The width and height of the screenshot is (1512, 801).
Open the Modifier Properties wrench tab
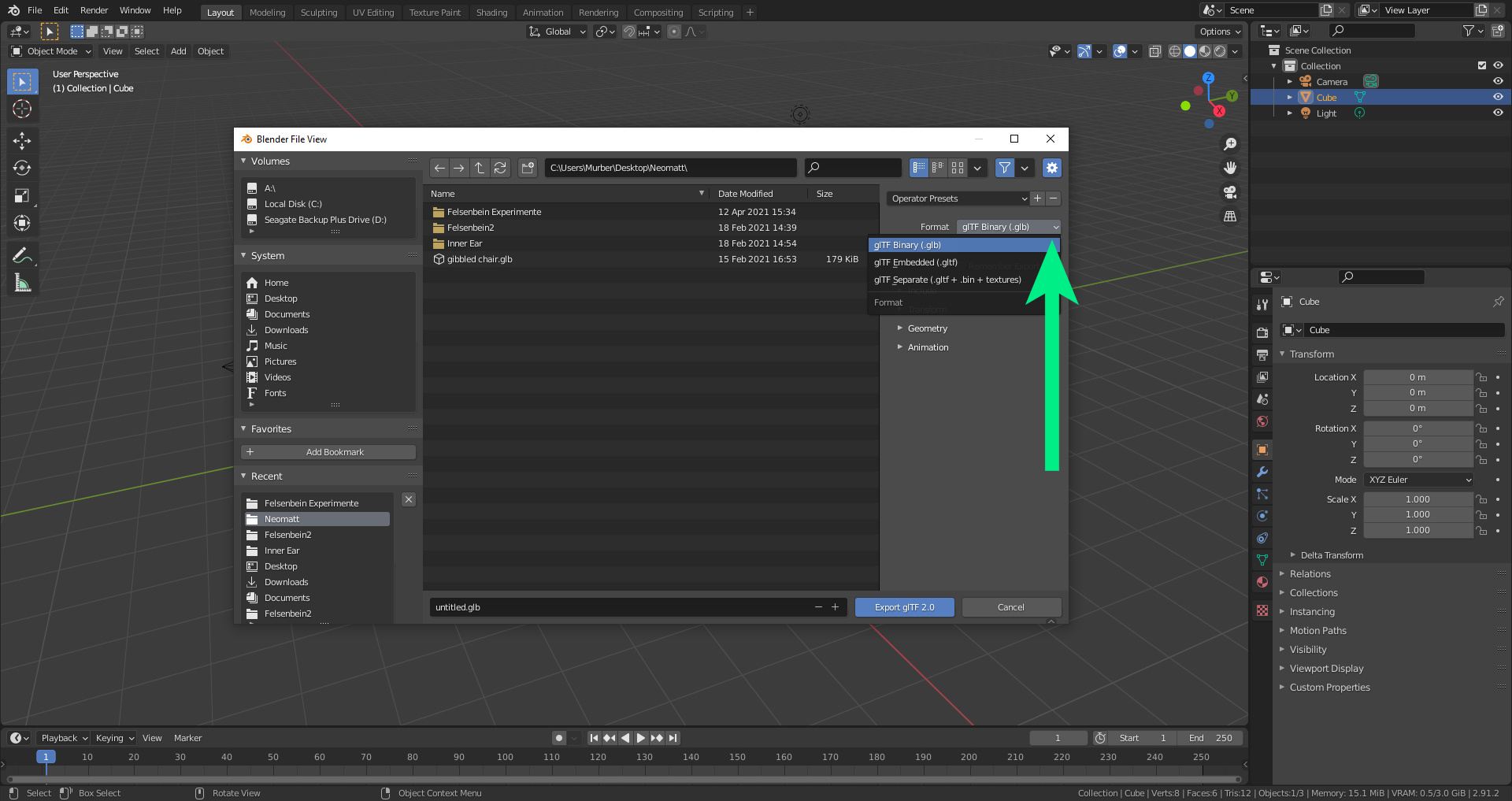point(1262,473)
